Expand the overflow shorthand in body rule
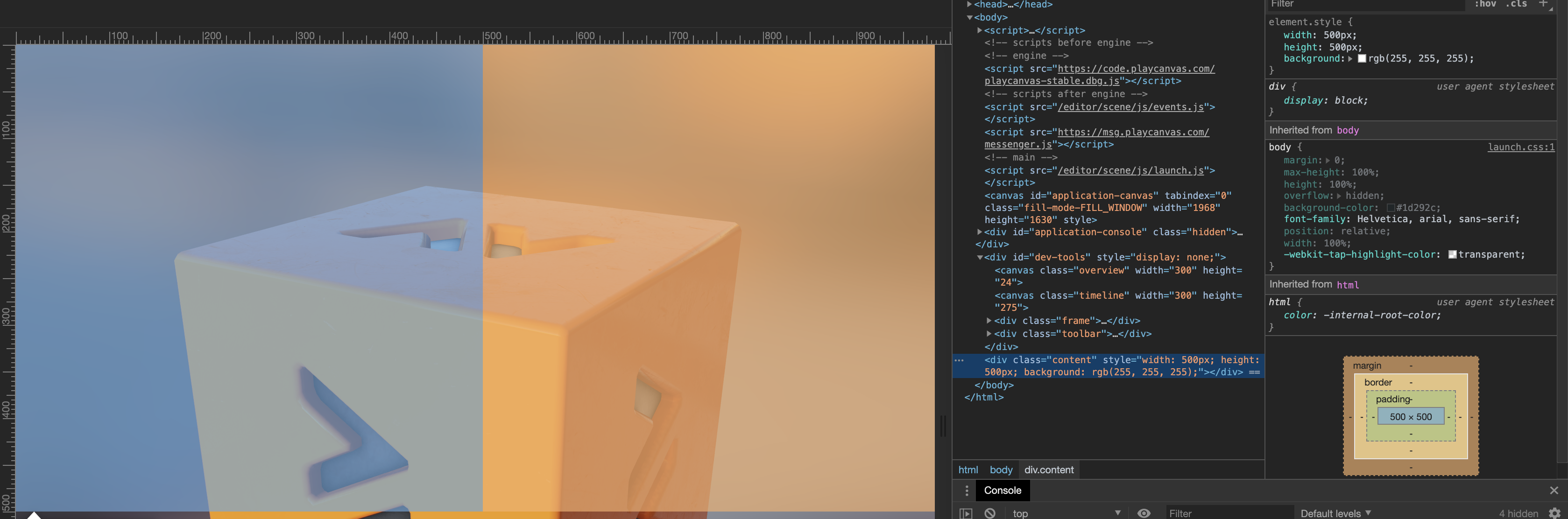The width and height of the screenshot is (1568, 519). [x=1339, y=196]
